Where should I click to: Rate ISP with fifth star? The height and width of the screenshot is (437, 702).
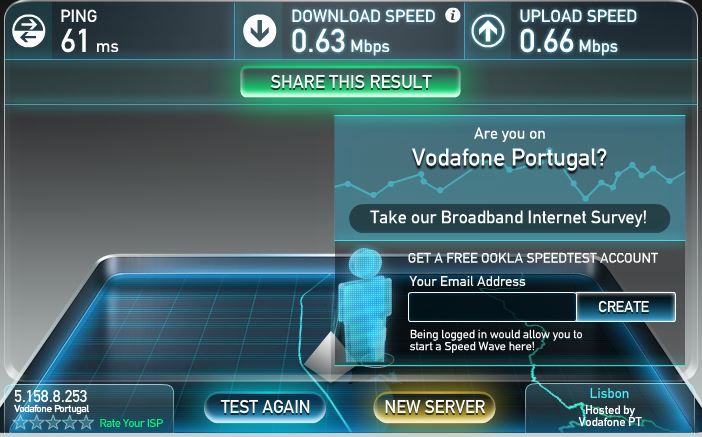click(x=86, y=422)
